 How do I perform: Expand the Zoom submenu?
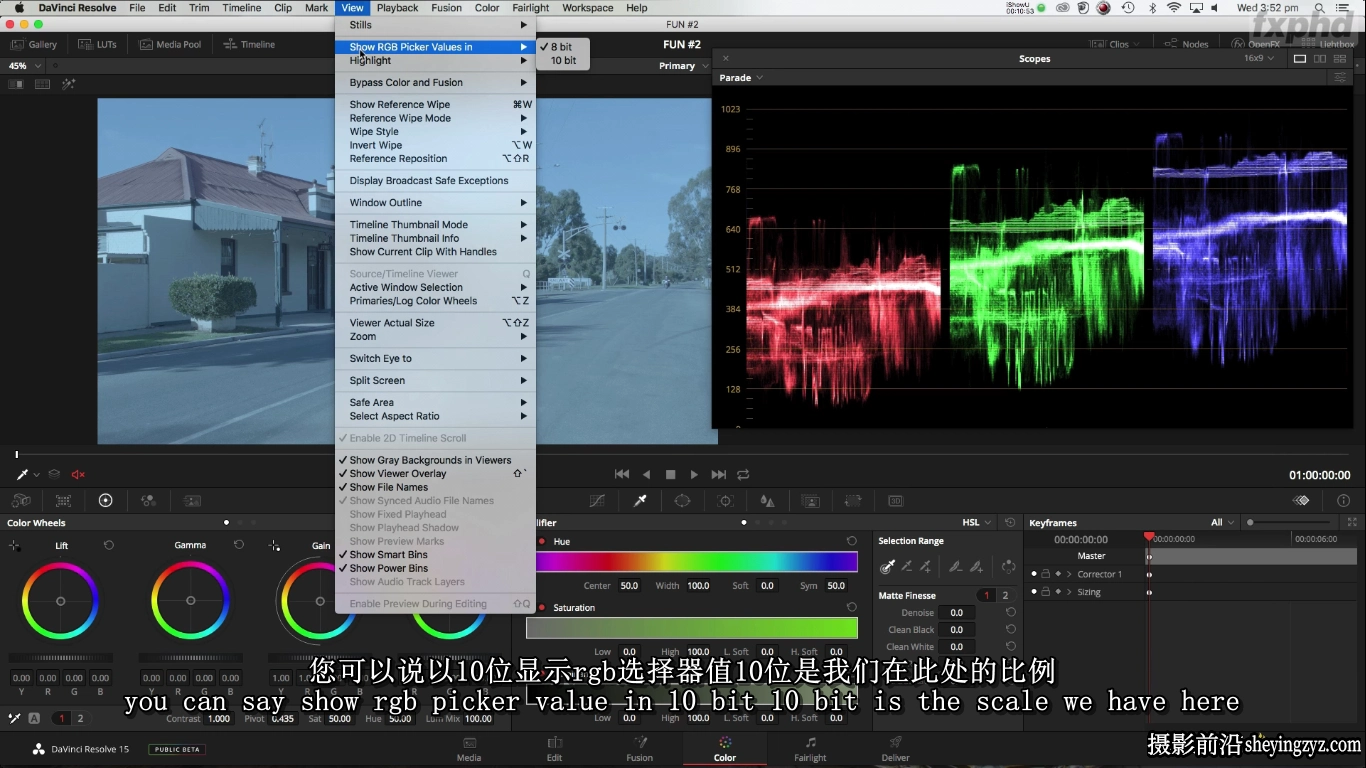click(x=435, y=336)
